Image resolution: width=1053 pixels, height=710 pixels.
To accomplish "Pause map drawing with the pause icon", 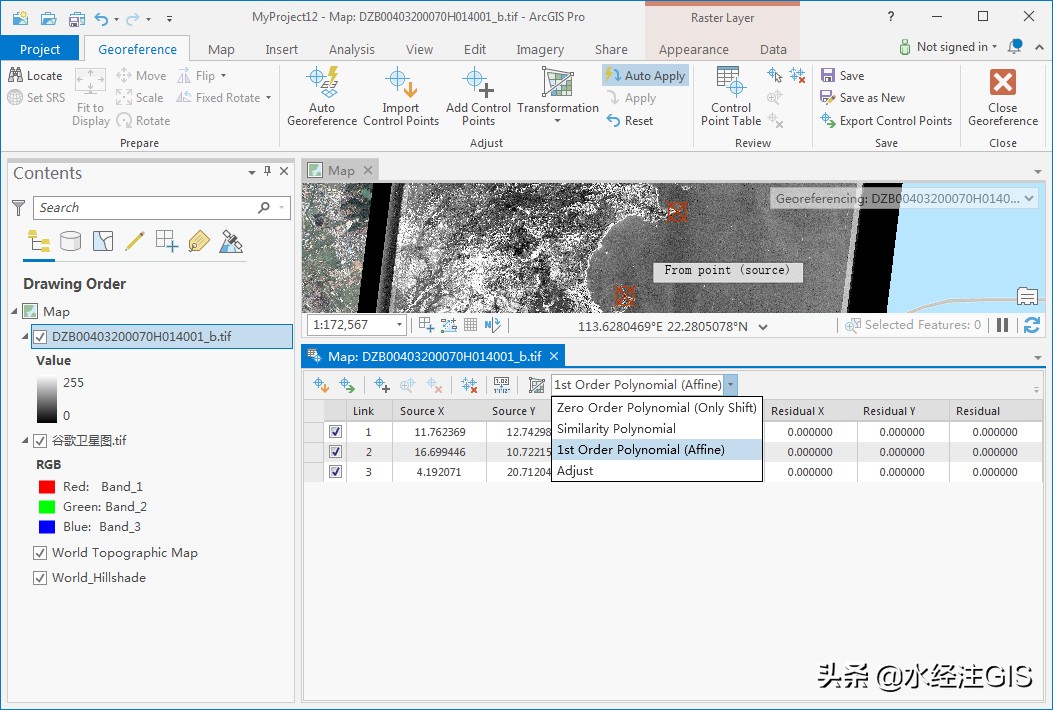I will coord(1003,325).
